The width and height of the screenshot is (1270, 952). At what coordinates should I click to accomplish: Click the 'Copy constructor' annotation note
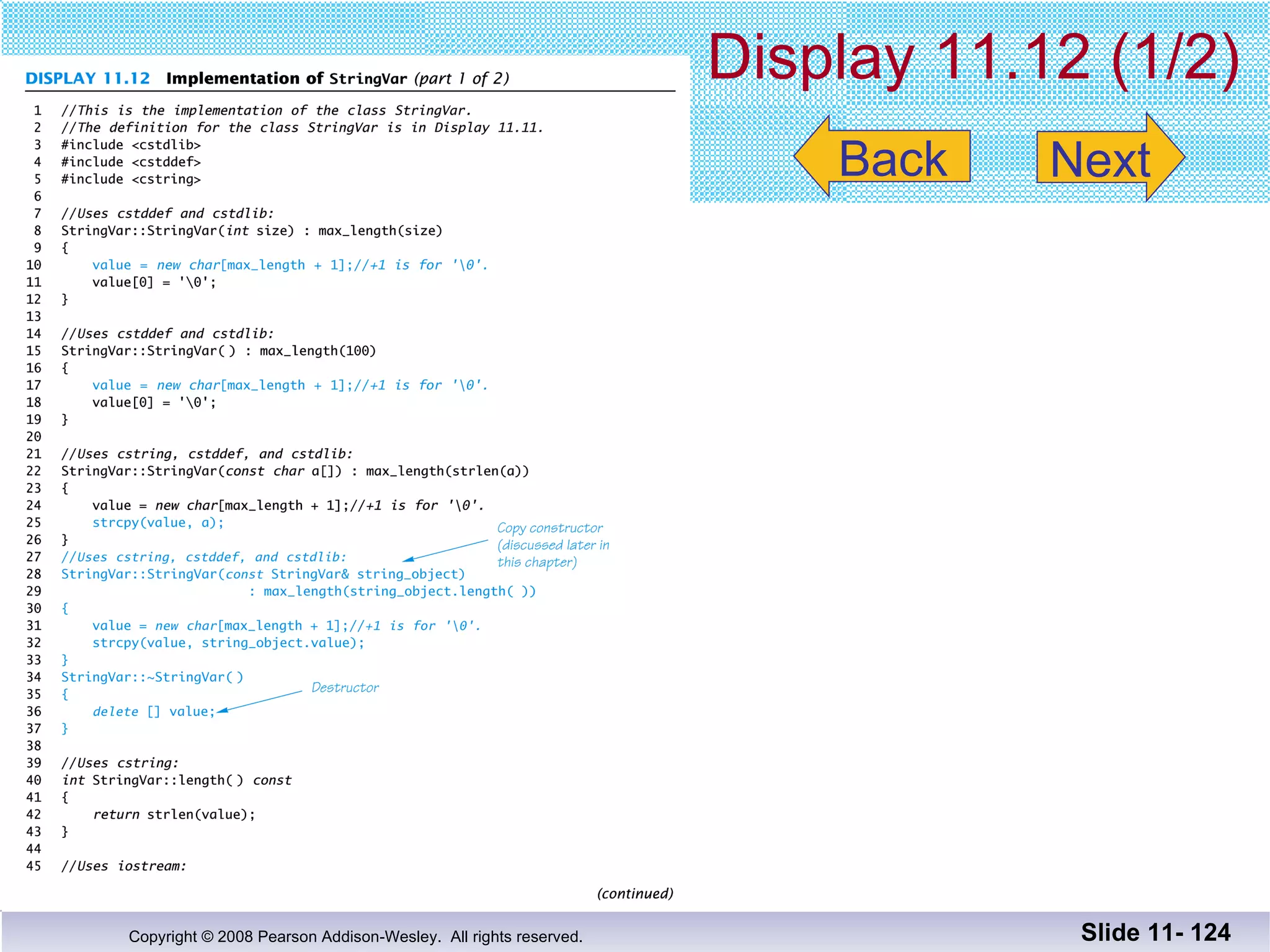pyautogui.click(x=553, y=545)
